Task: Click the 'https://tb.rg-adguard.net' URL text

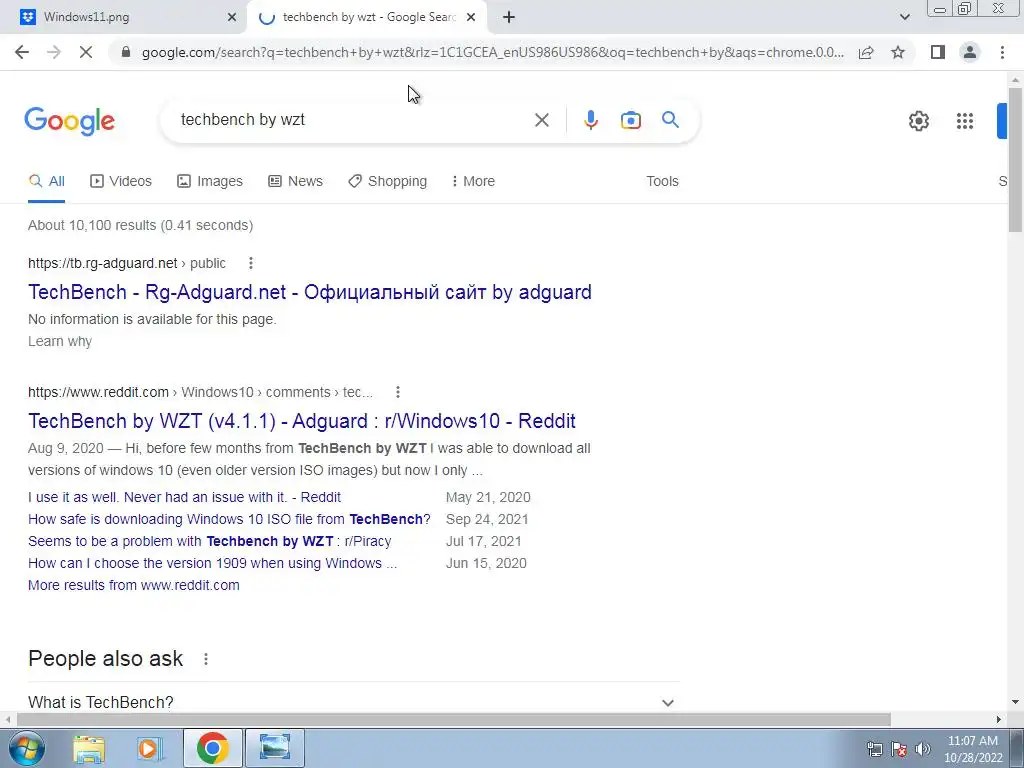Action: (x=103, y=263)
